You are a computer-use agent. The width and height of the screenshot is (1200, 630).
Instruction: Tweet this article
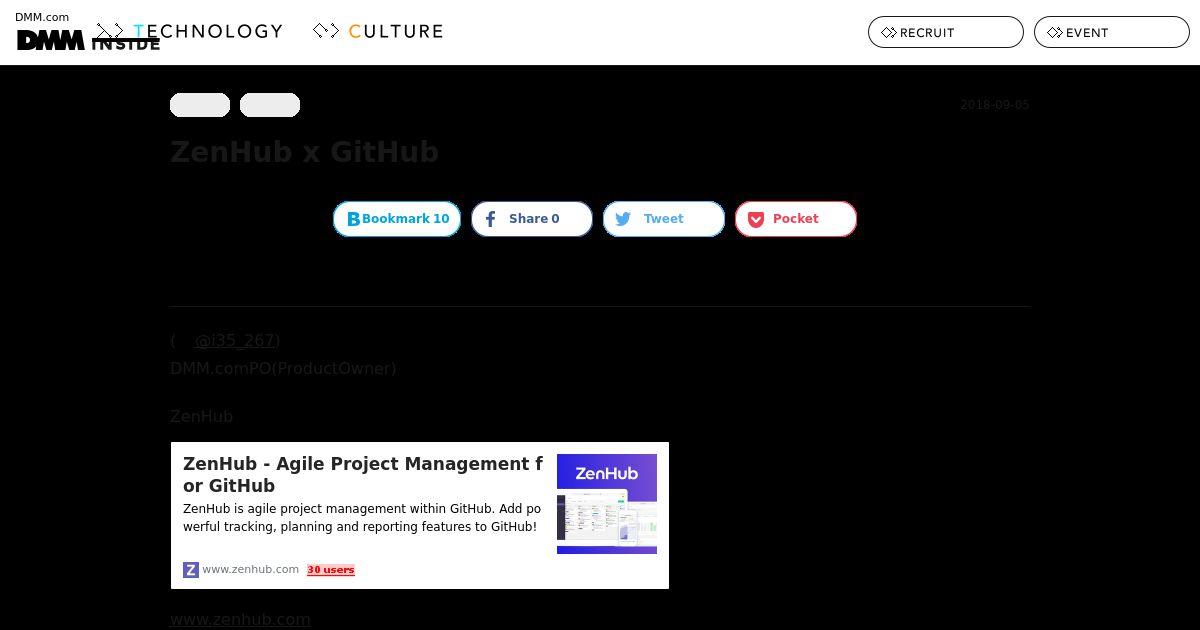(664, 219)
